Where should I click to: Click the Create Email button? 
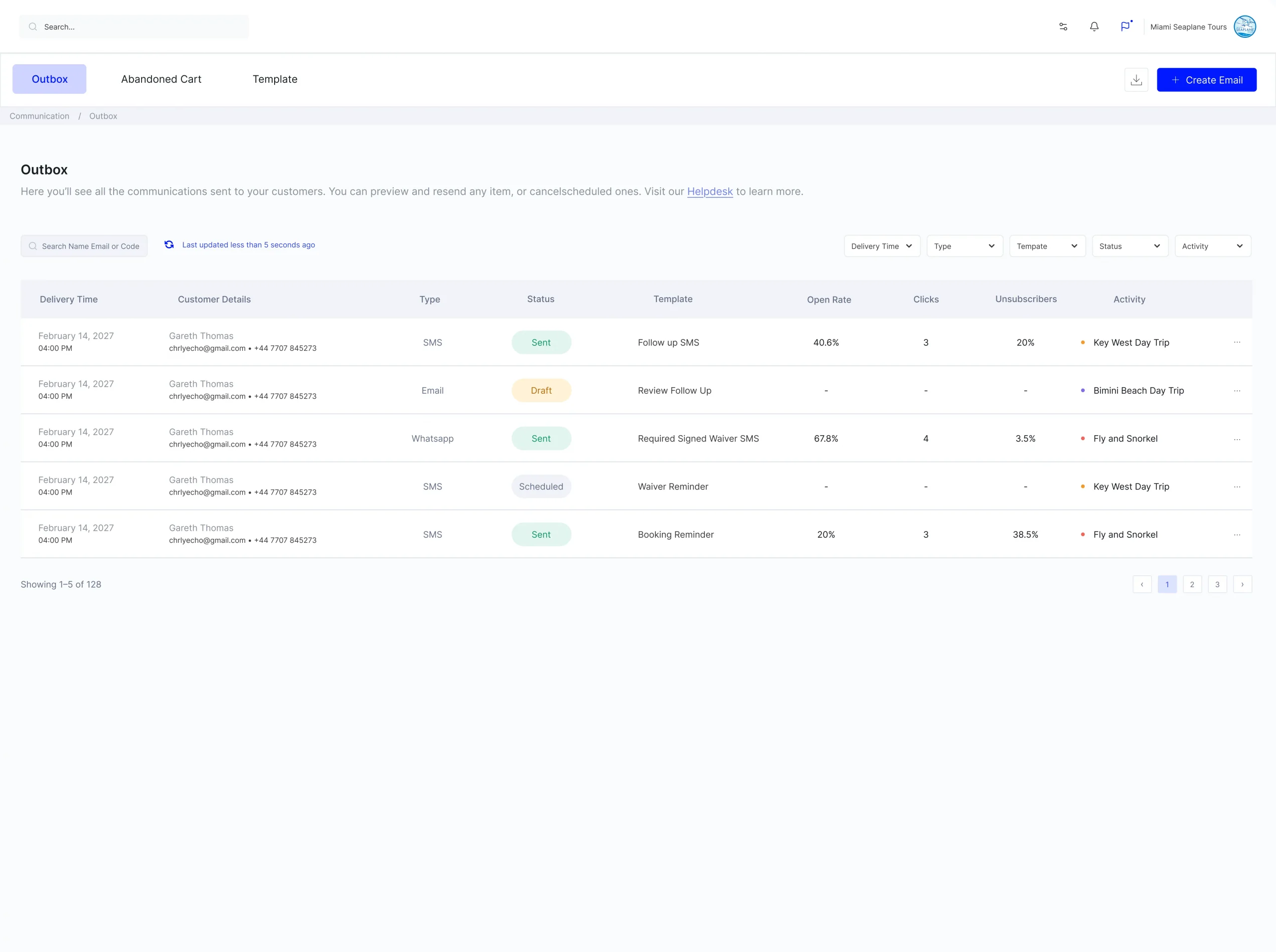(x=1207, y=80)
